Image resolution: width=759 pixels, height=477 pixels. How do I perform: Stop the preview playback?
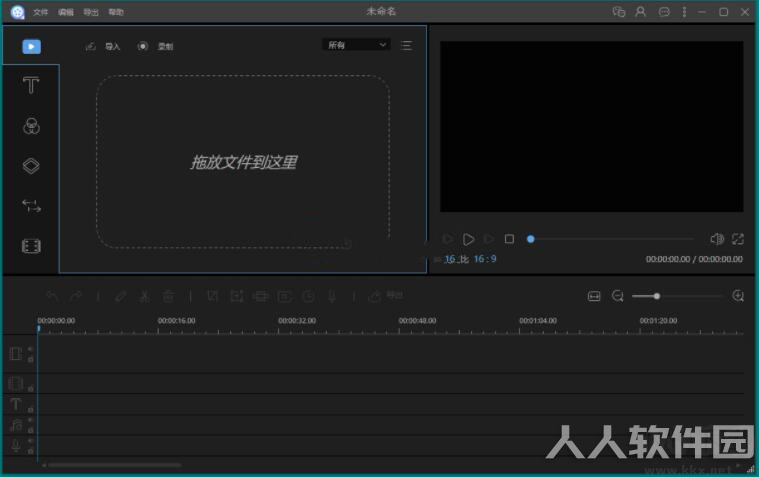(509, 239)
